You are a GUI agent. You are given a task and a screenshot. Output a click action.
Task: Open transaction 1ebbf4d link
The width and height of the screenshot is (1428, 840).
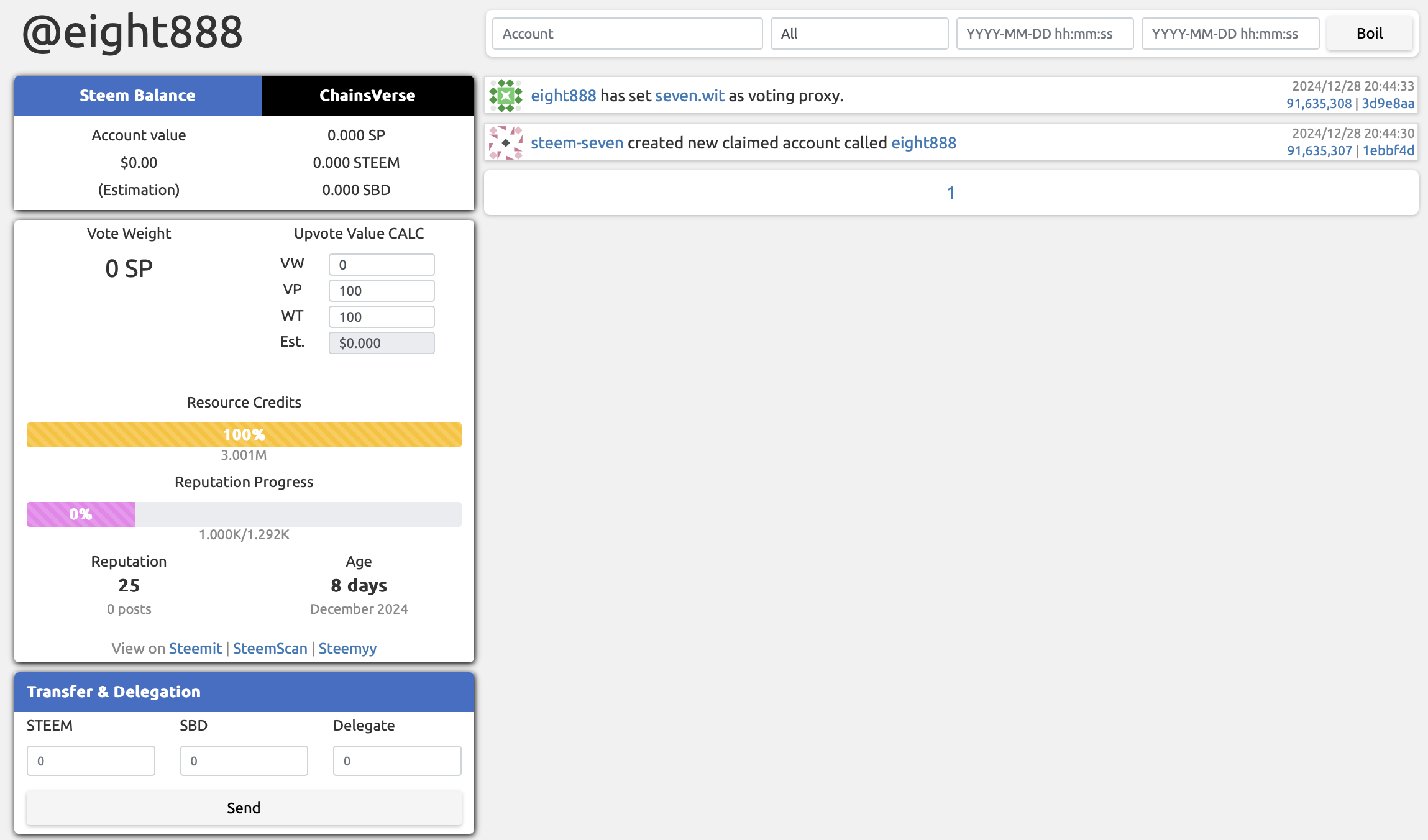[1388, 151]
